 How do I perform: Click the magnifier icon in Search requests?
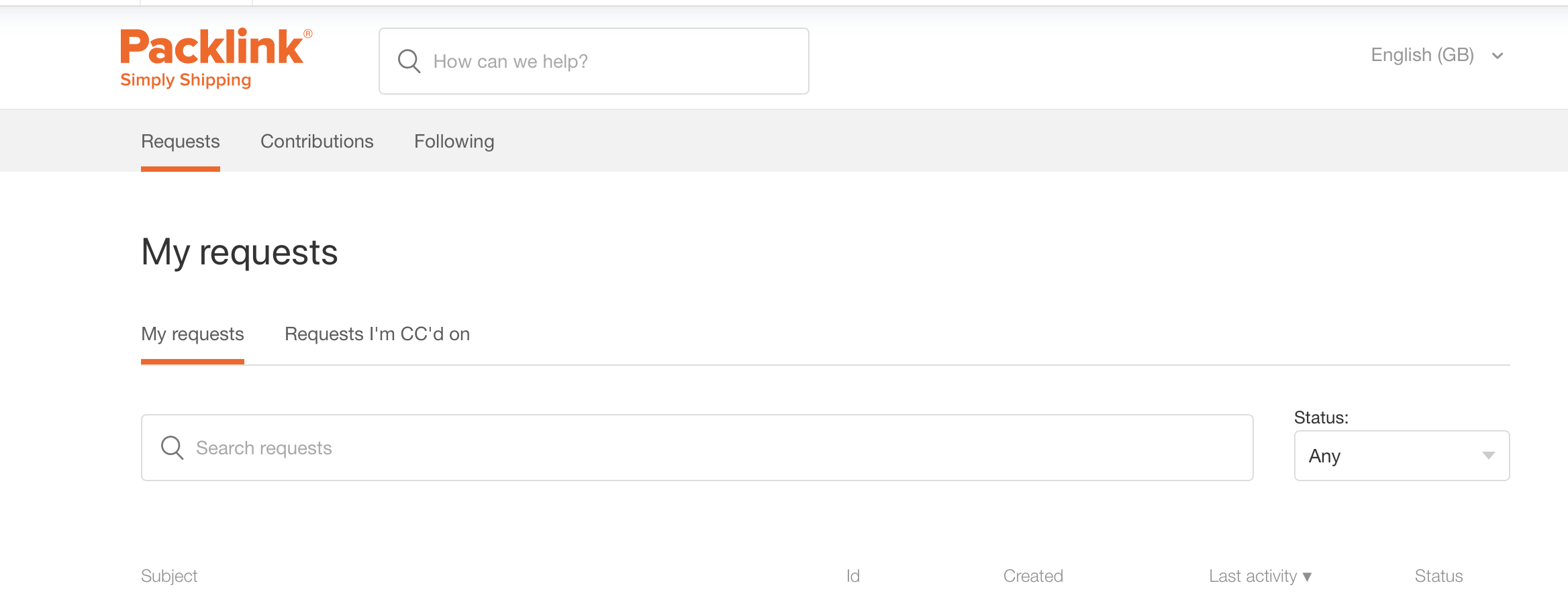pos(173,448)
